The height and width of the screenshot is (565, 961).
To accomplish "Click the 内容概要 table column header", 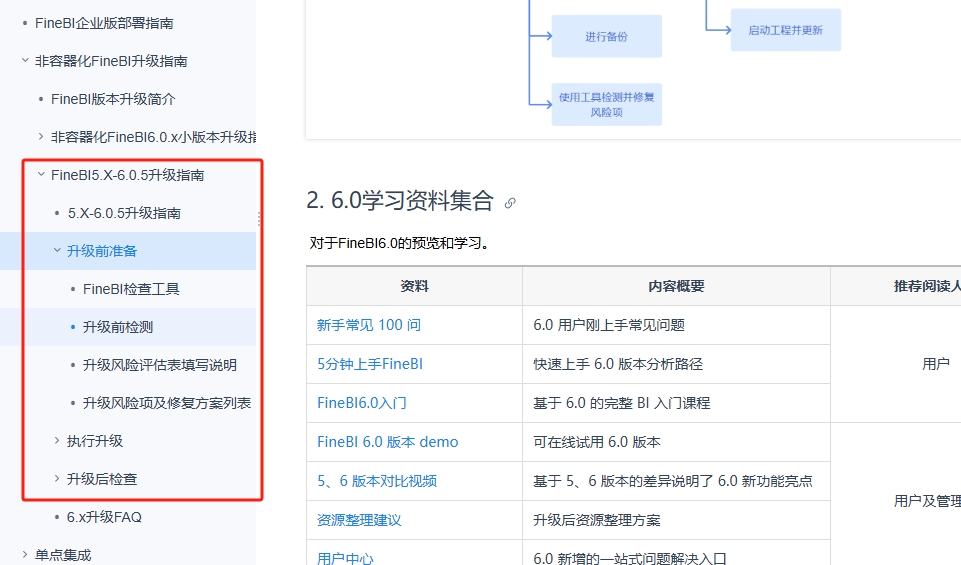I will (677, 286).
